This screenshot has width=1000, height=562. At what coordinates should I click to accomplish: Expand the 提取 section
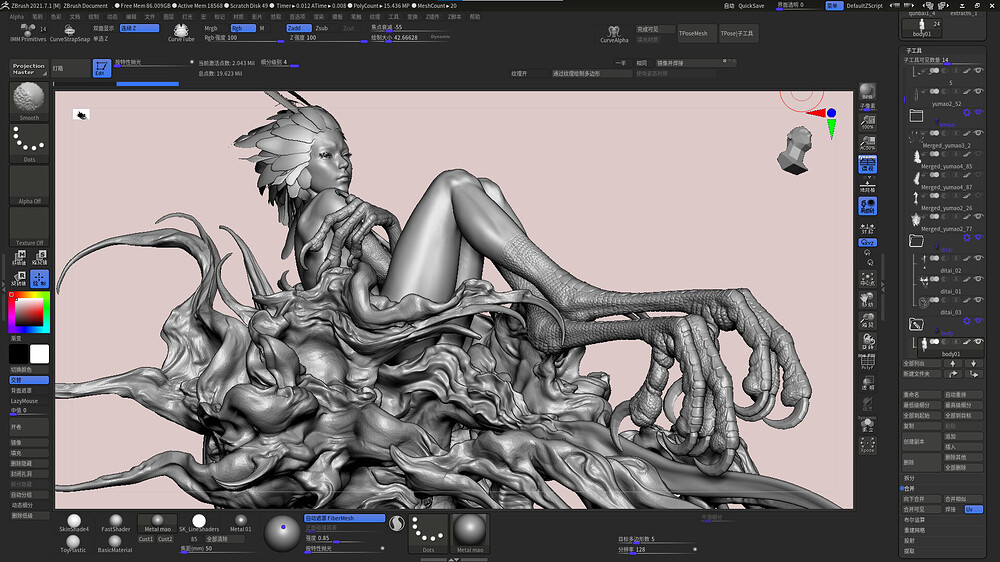[909, 551]
